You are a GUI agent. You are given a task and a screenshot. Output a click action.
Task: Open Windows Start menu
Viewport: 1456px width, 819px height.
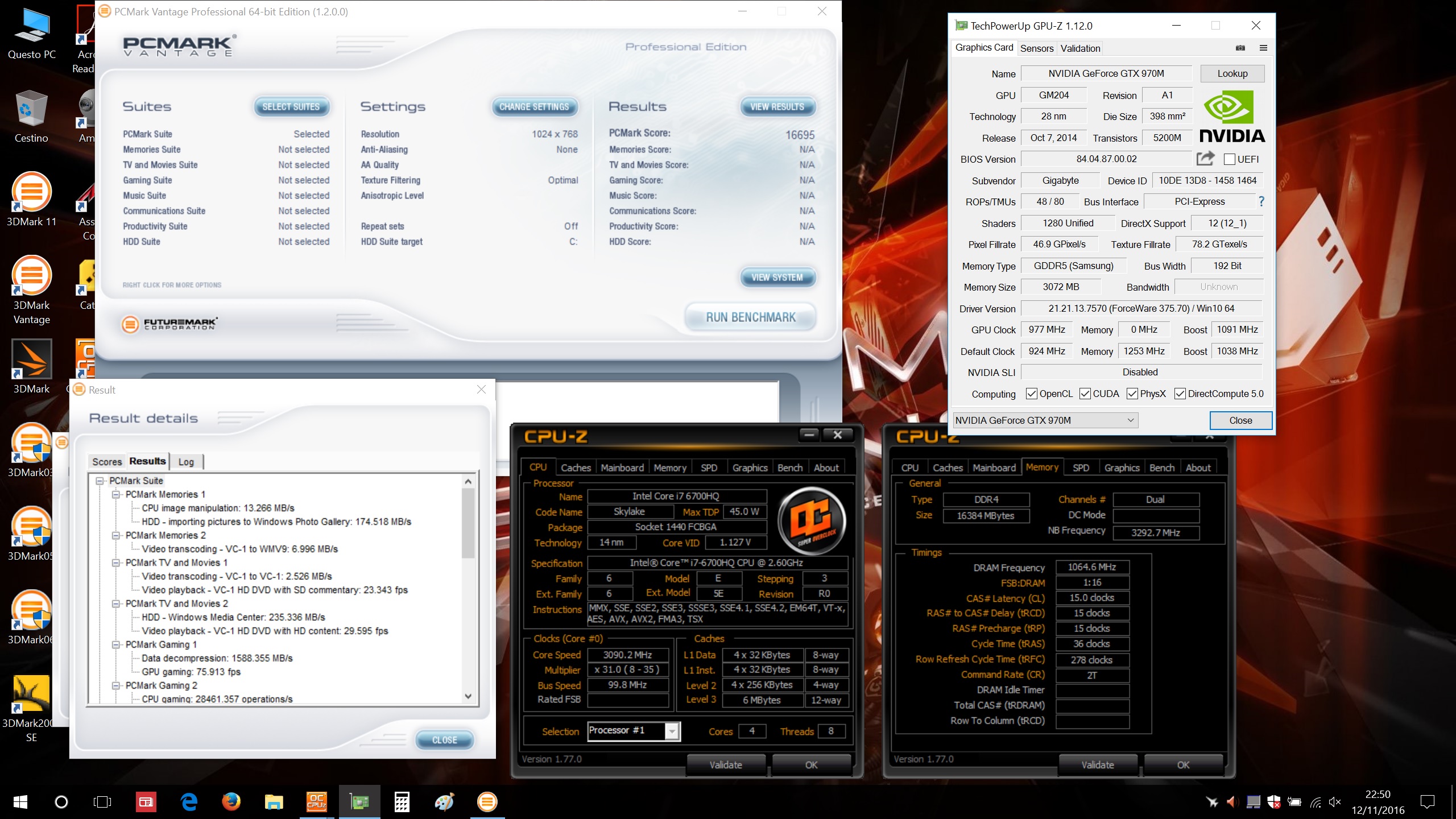tap(20, 802)
